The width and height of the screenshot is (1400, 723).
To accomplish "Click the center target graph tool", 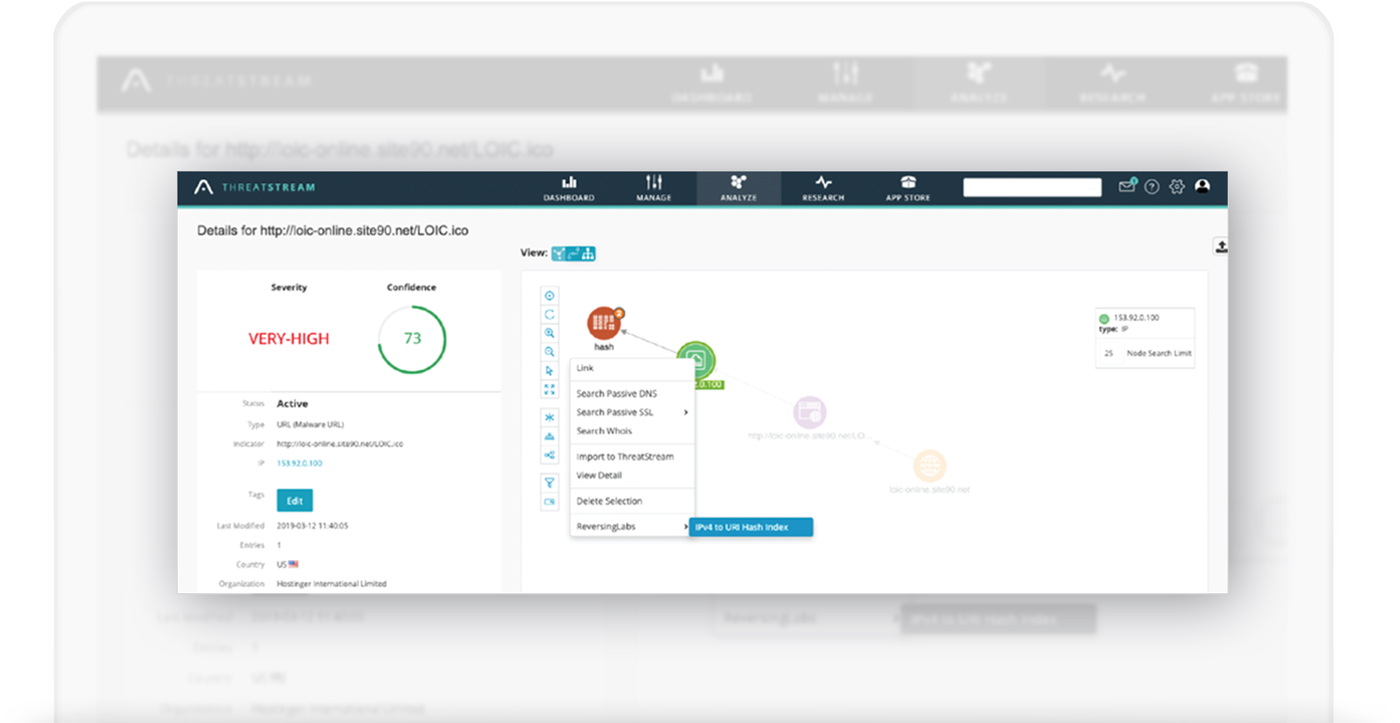I will 549,296.
